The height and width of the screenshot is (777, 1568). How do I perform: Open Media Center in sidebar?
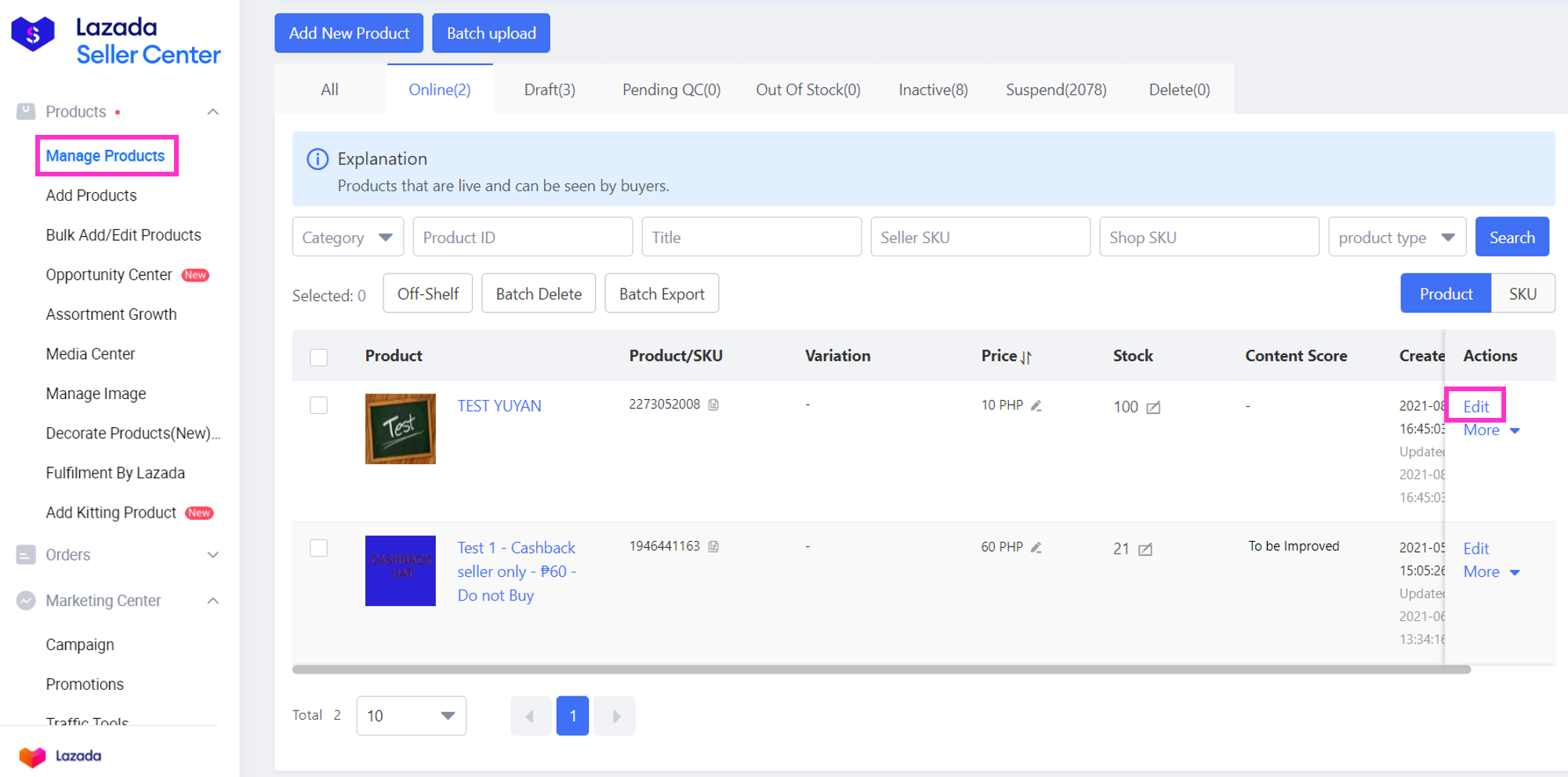click(90, 354)
